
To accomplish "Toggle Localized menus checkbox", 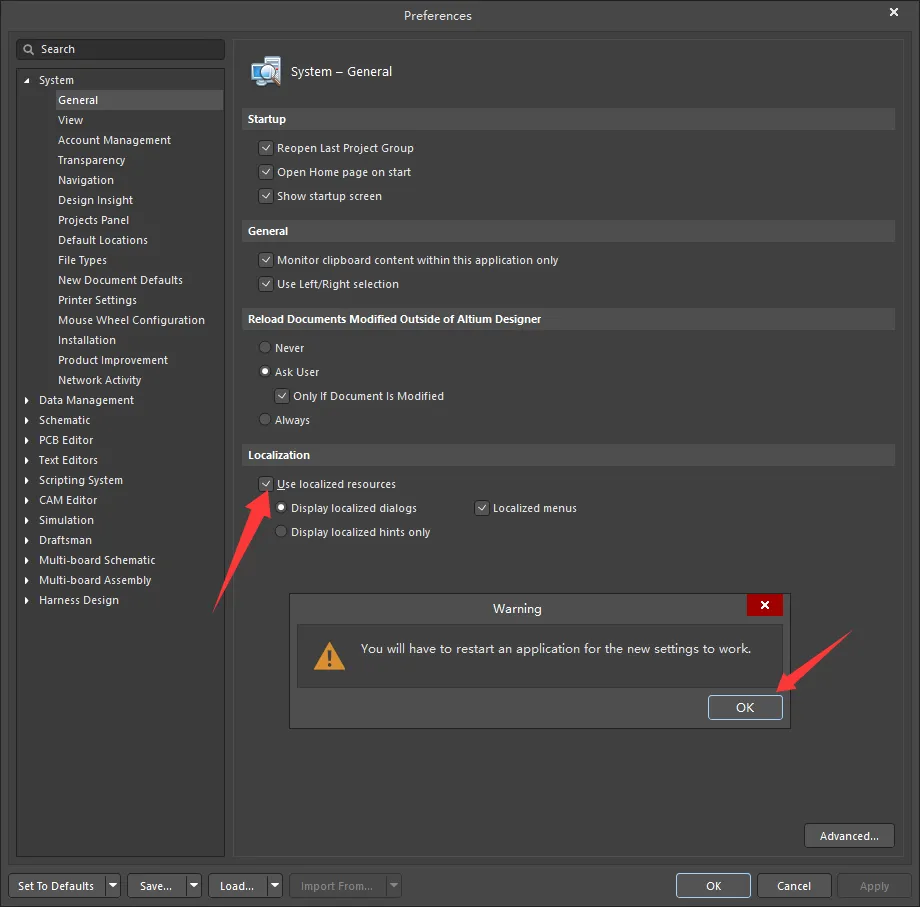I will [x=482, y=508].
